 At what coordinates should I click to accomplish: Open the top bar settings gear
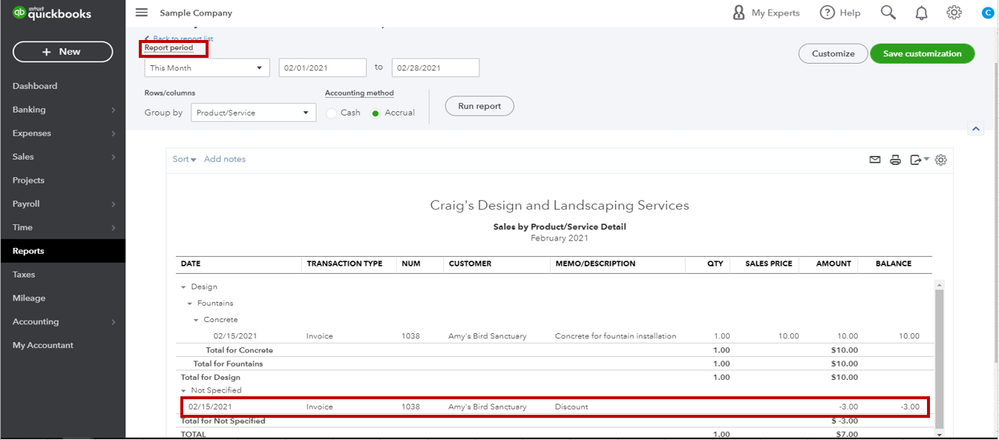click(954, 13)
